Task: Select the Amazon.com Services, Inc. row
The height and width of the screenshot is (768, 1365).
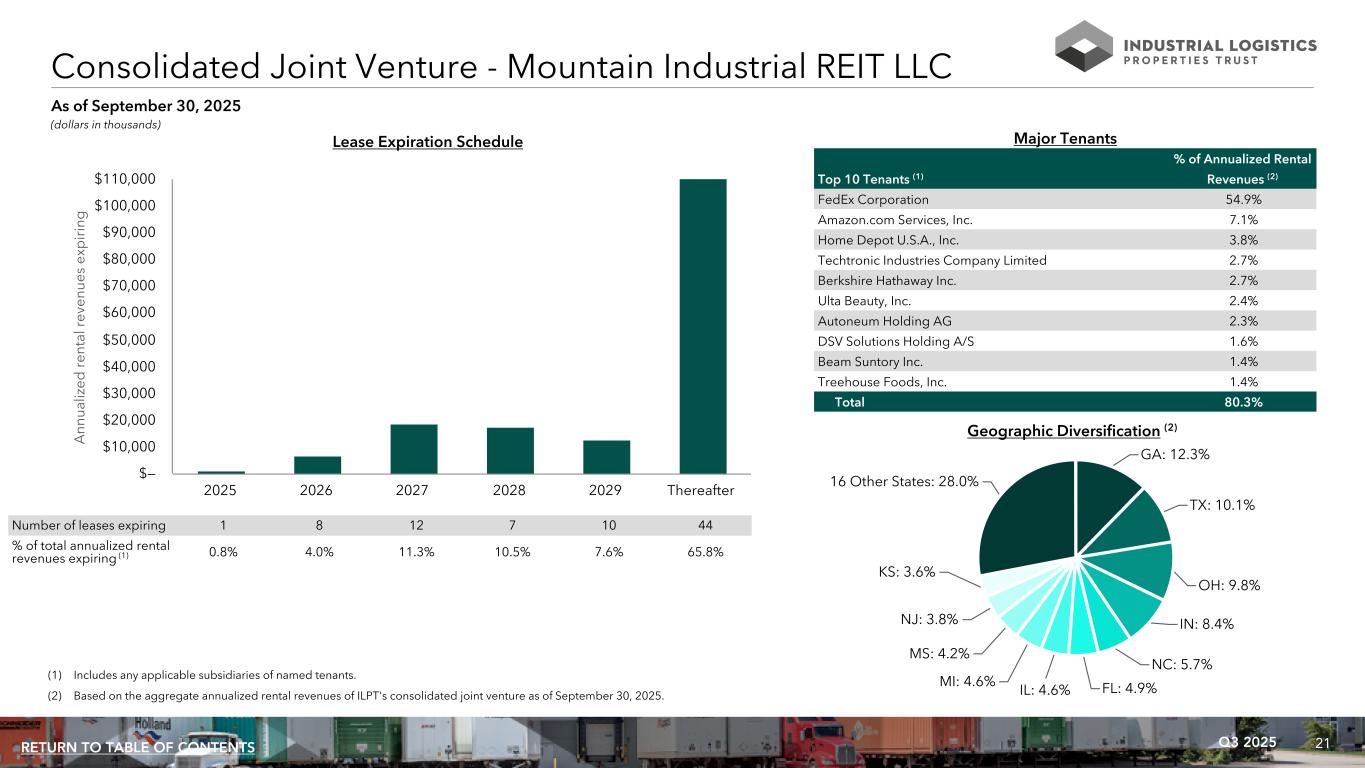Action: (x=1065, y=220)
